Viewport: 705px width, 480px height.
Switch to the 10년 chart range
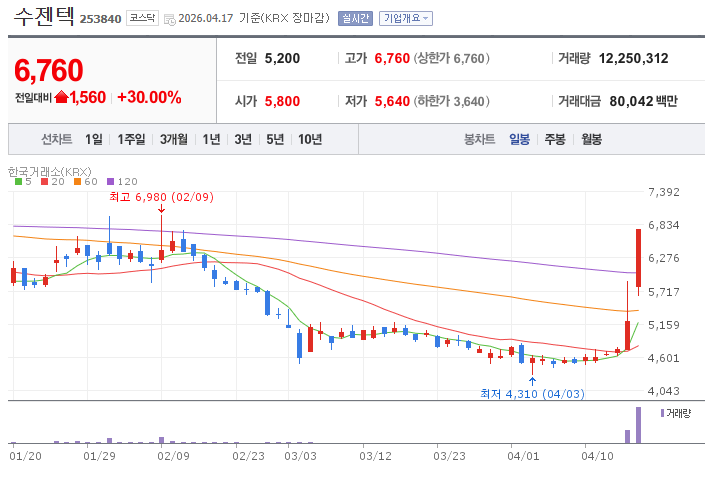click(310, 139)
